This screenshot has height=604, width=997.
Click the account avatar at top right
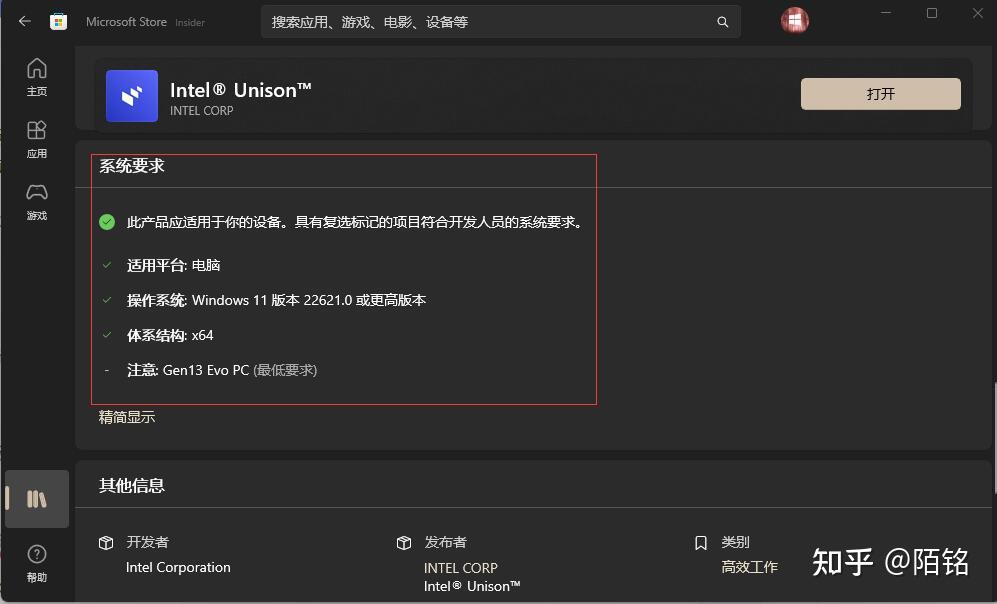coord(794,20)
